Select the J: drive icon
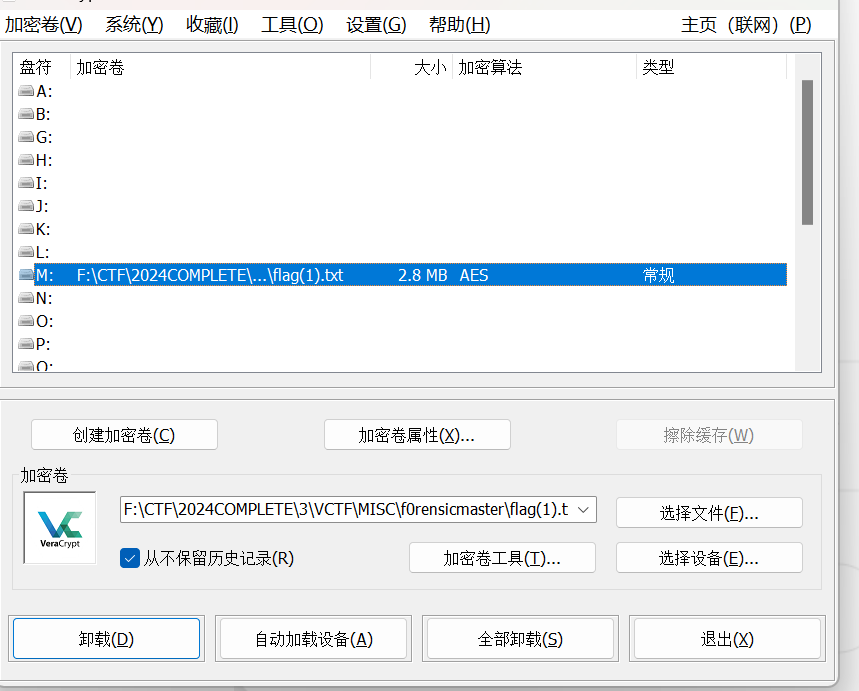The width and height of the screenshot is (859, 691). click(26, 206)
